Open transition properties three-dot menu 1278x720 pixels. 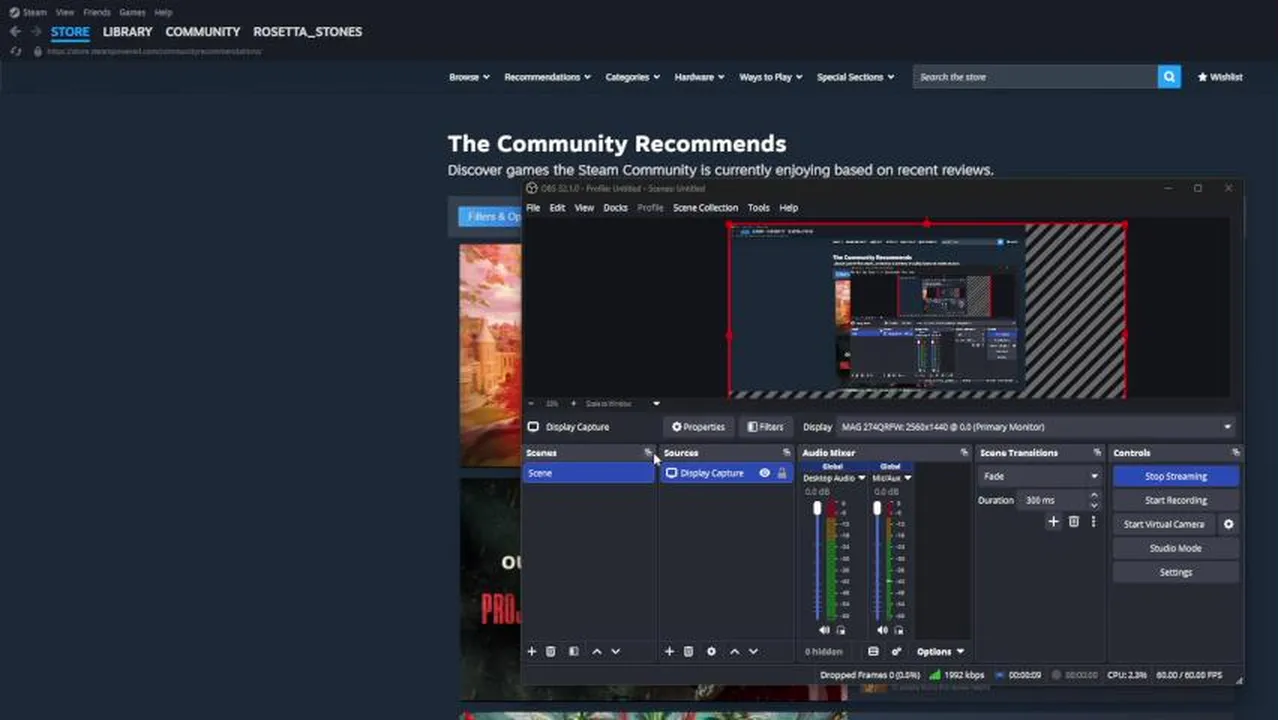click(x=1093, y=522)
